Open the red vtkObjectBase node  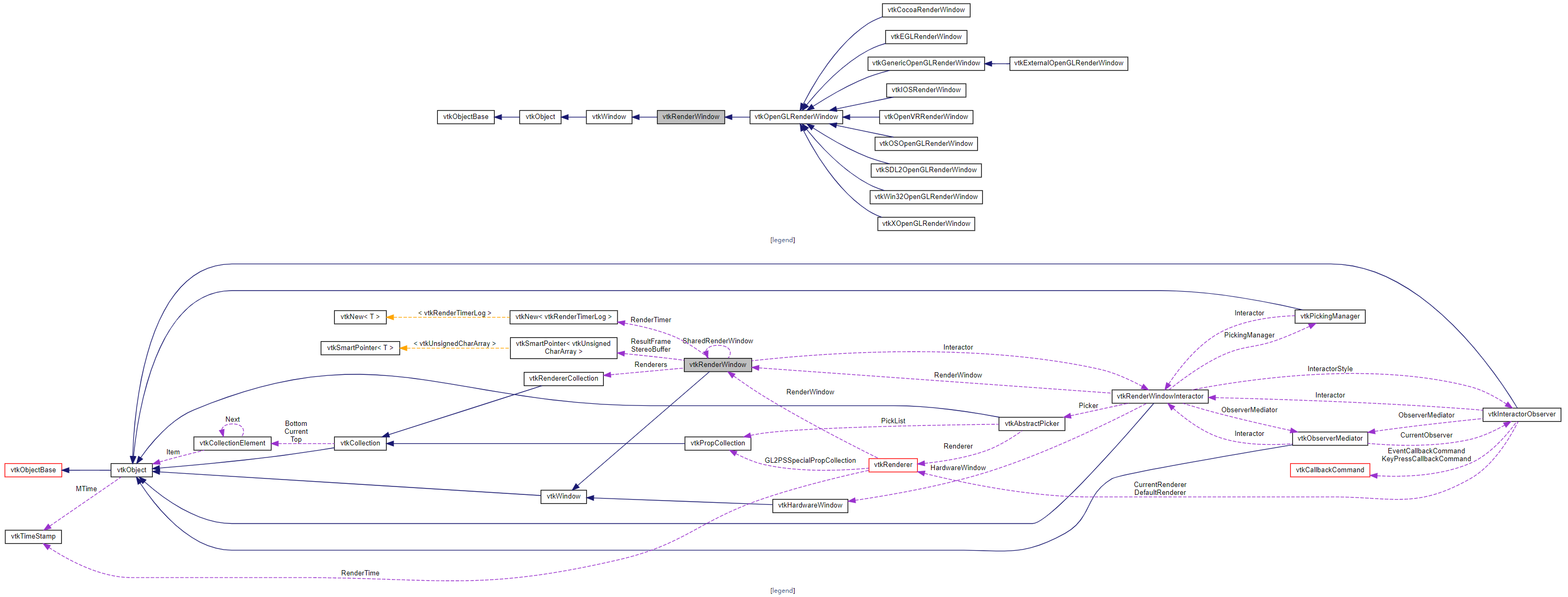click(34, 470)
